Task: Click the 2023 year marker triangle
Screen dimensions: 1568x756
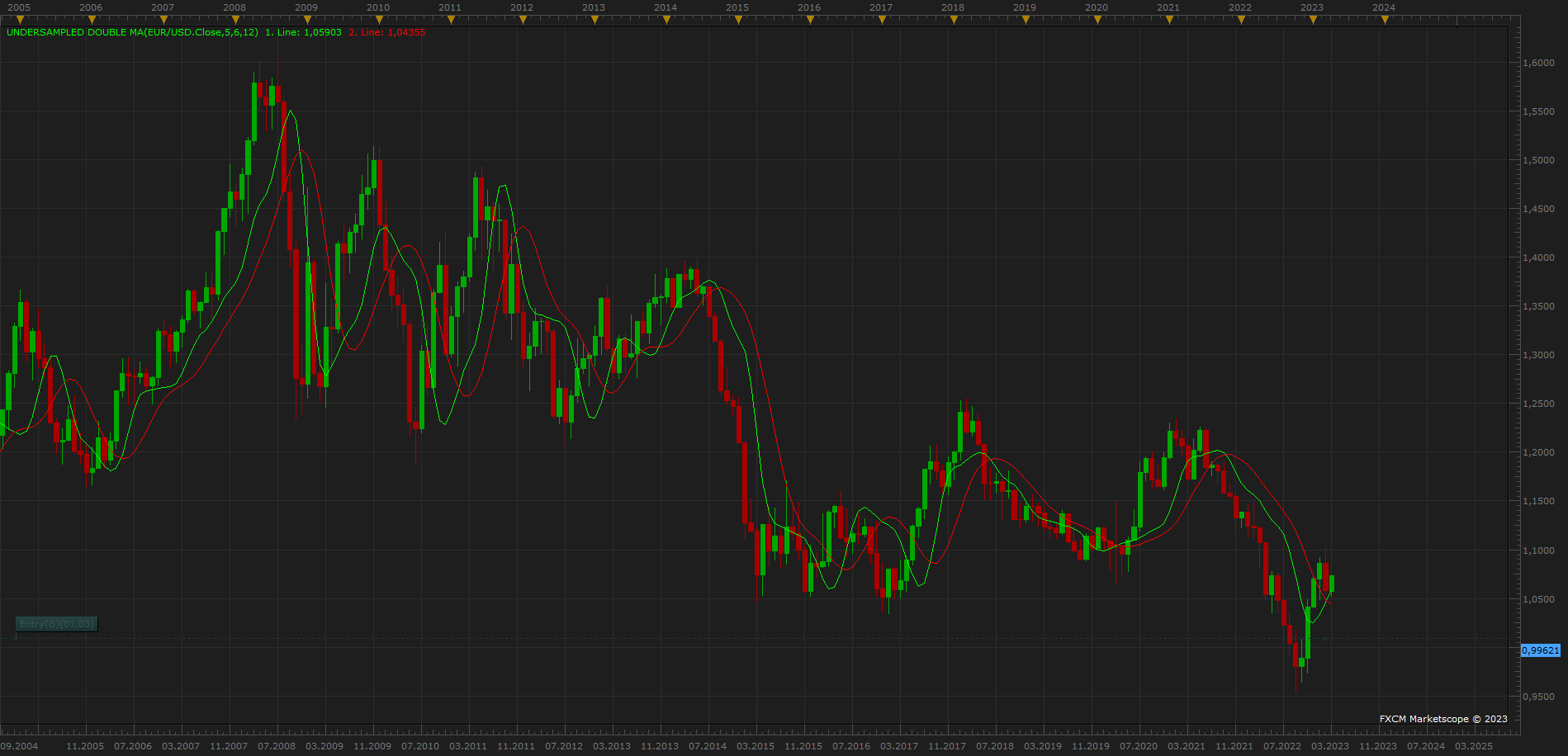Action: 1313,20
